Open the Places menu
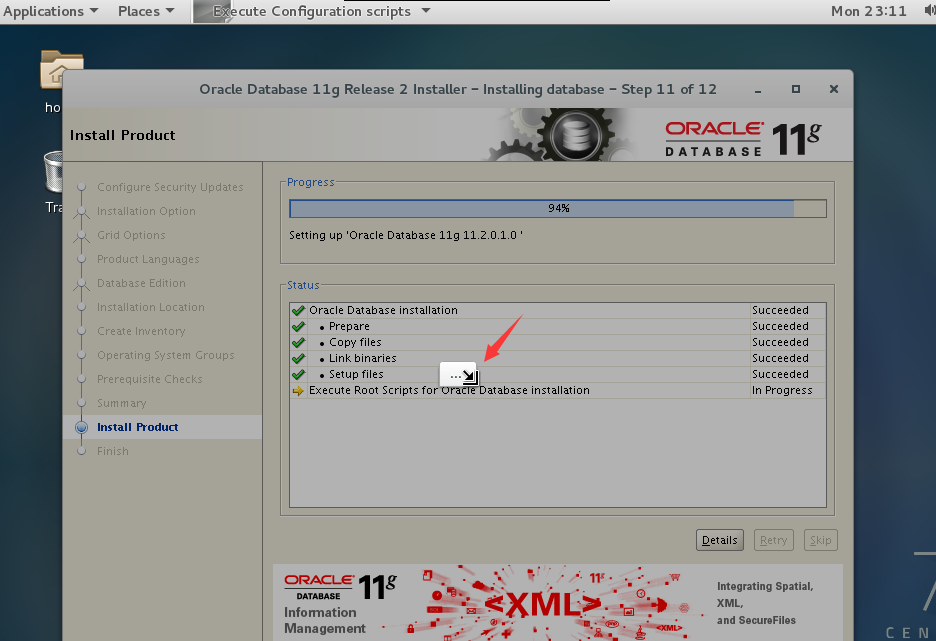This screenshot has height=641, width=936. [x=139, y=11]
